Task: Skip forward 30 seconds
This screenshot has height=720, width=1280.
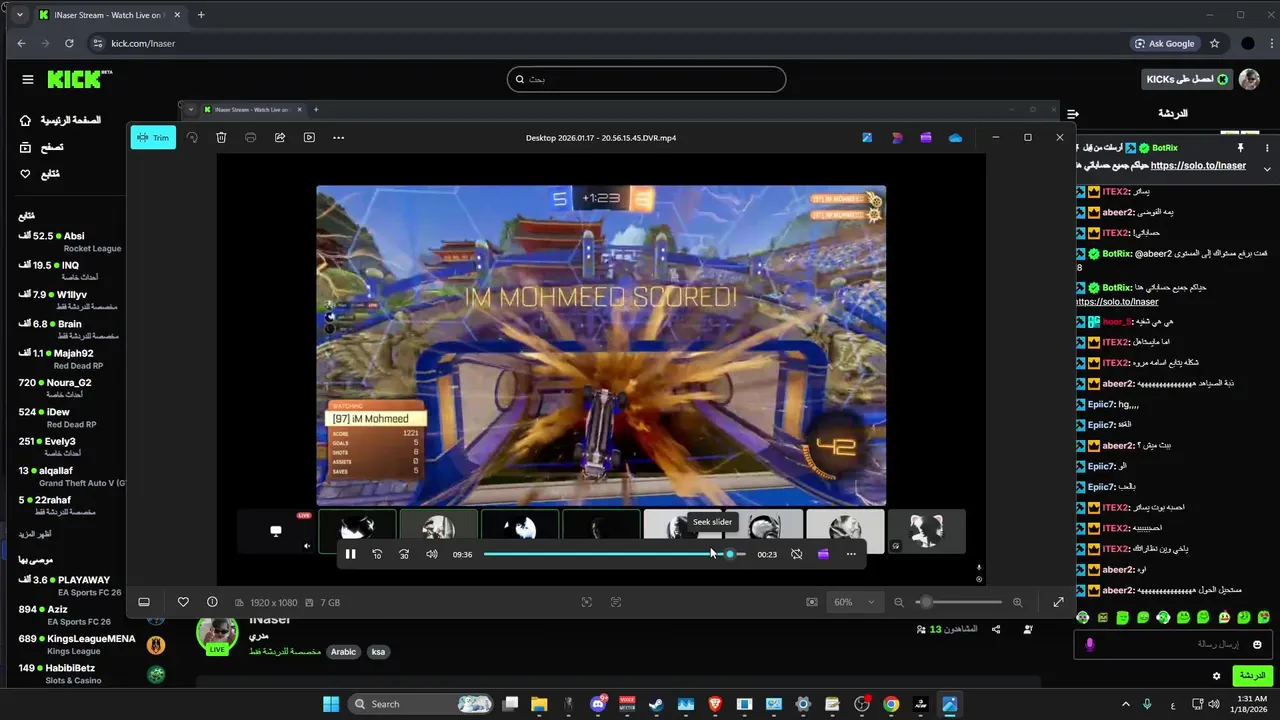Action: (x=404, y=554)
